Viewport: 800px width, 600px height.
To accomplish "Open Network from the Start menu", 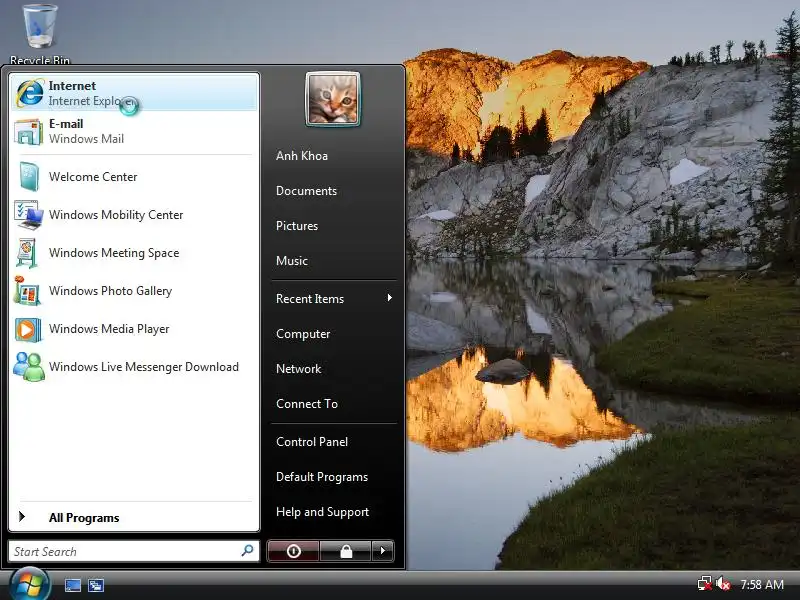I will [298, 368].
